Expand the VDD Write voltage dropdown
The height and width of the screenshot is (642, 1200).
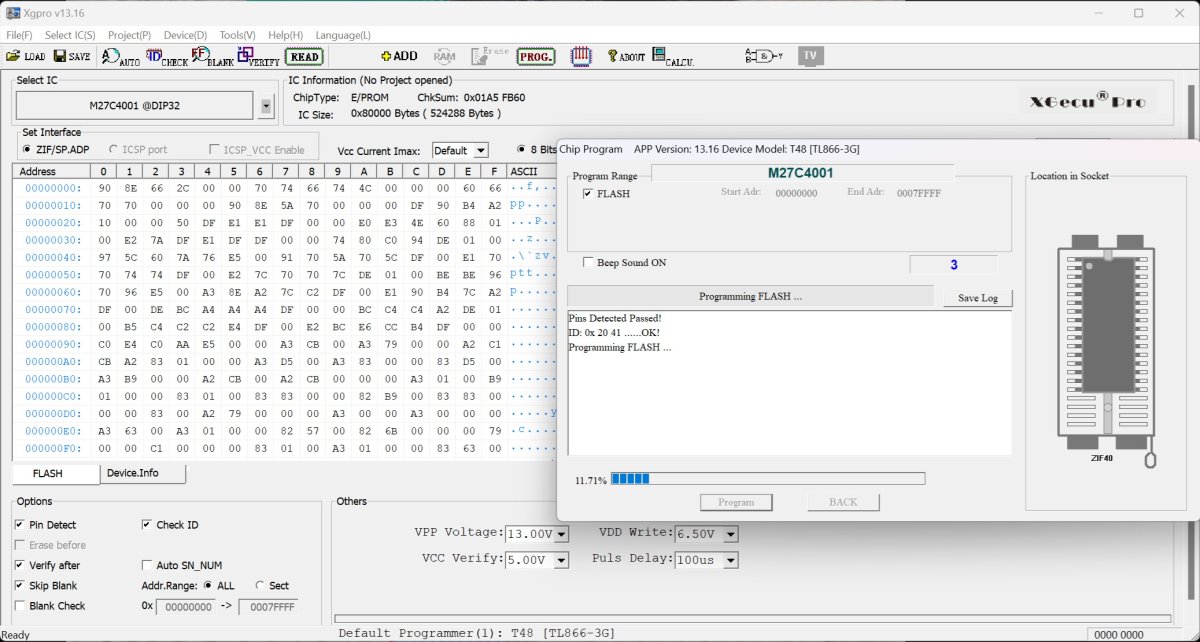731,534
